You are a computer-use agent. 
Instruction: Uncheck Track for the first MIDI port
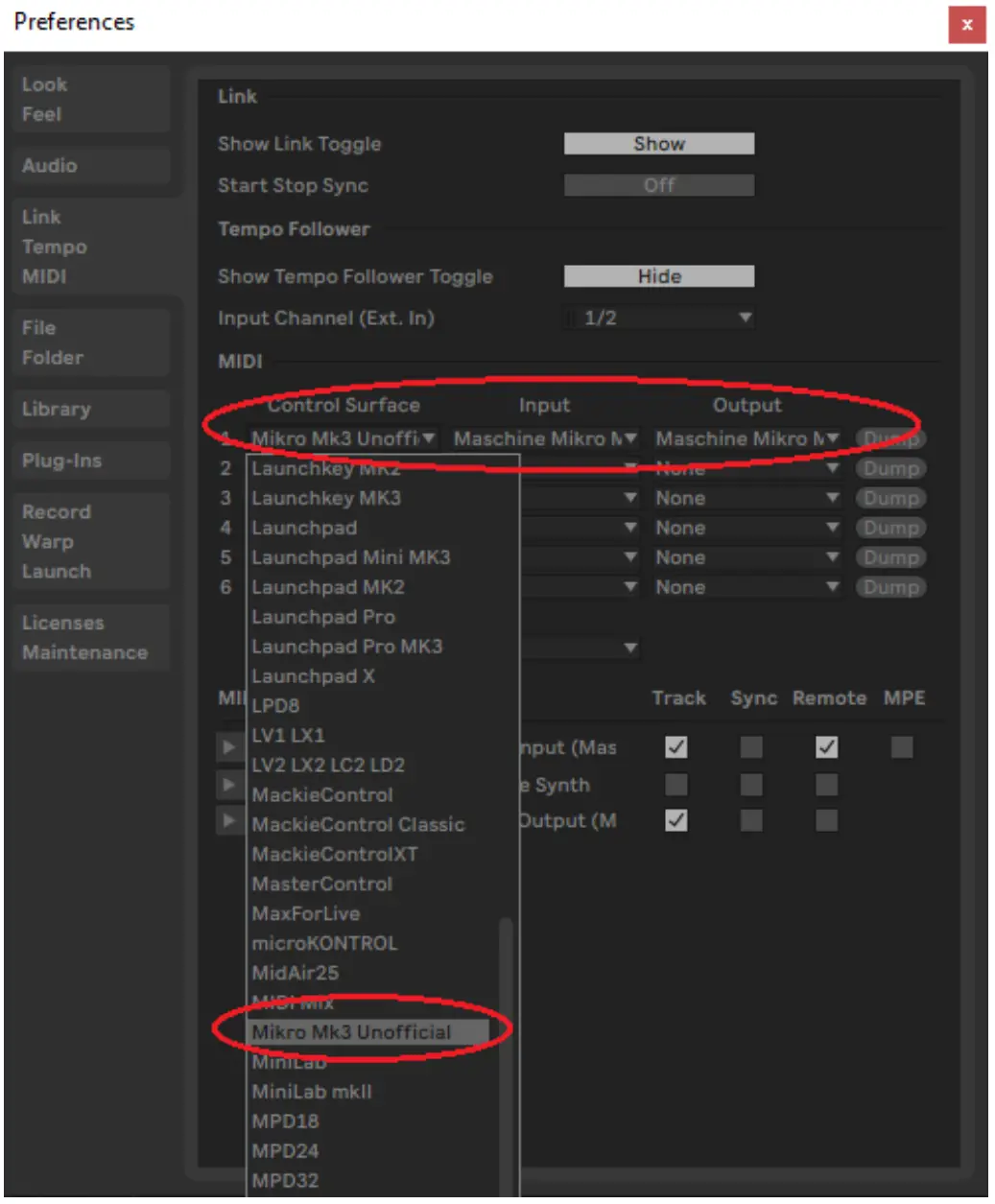[676, 747]
